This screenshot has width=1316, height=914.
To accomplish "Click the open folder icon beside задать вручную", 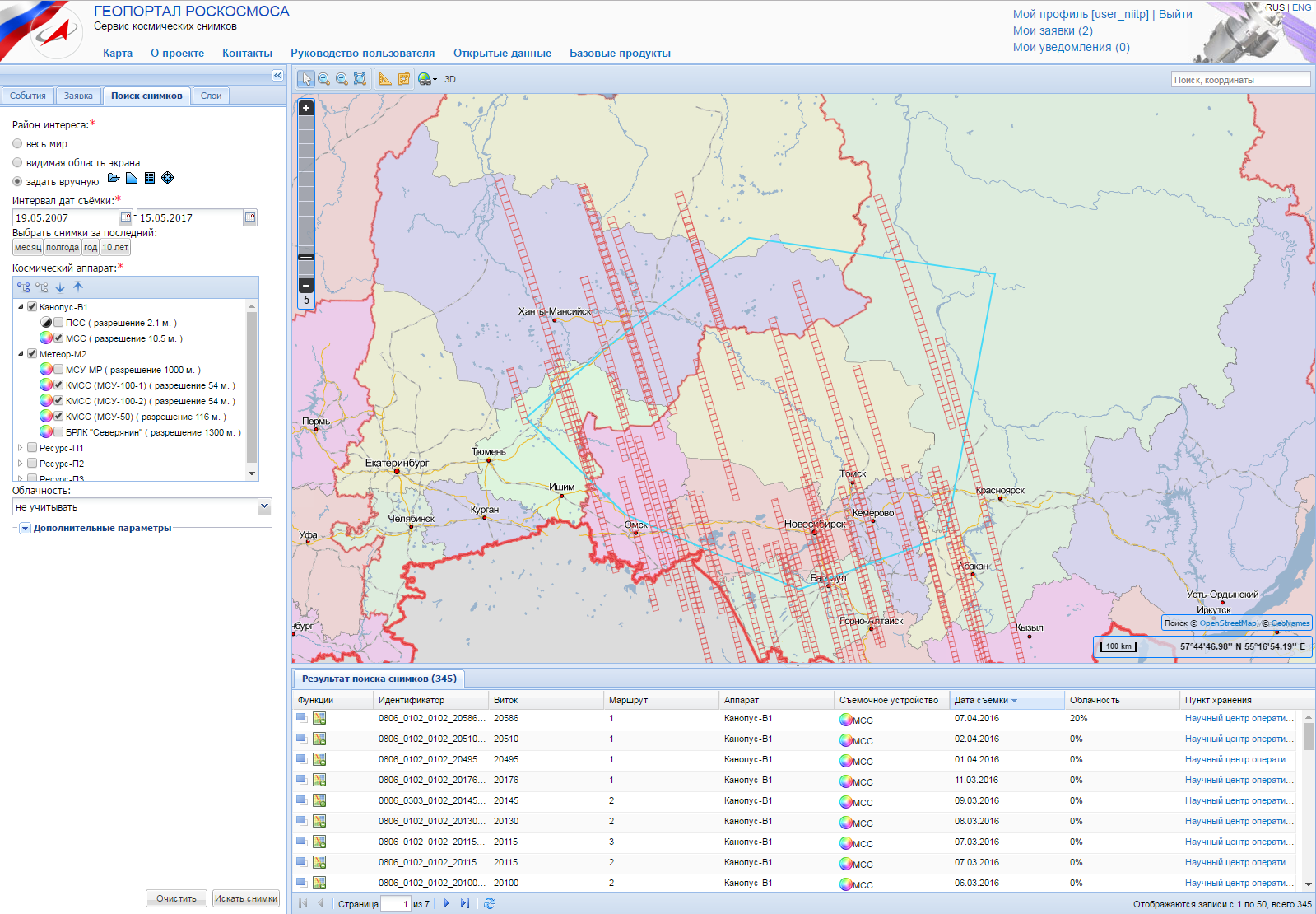I will tap(114, 178).
